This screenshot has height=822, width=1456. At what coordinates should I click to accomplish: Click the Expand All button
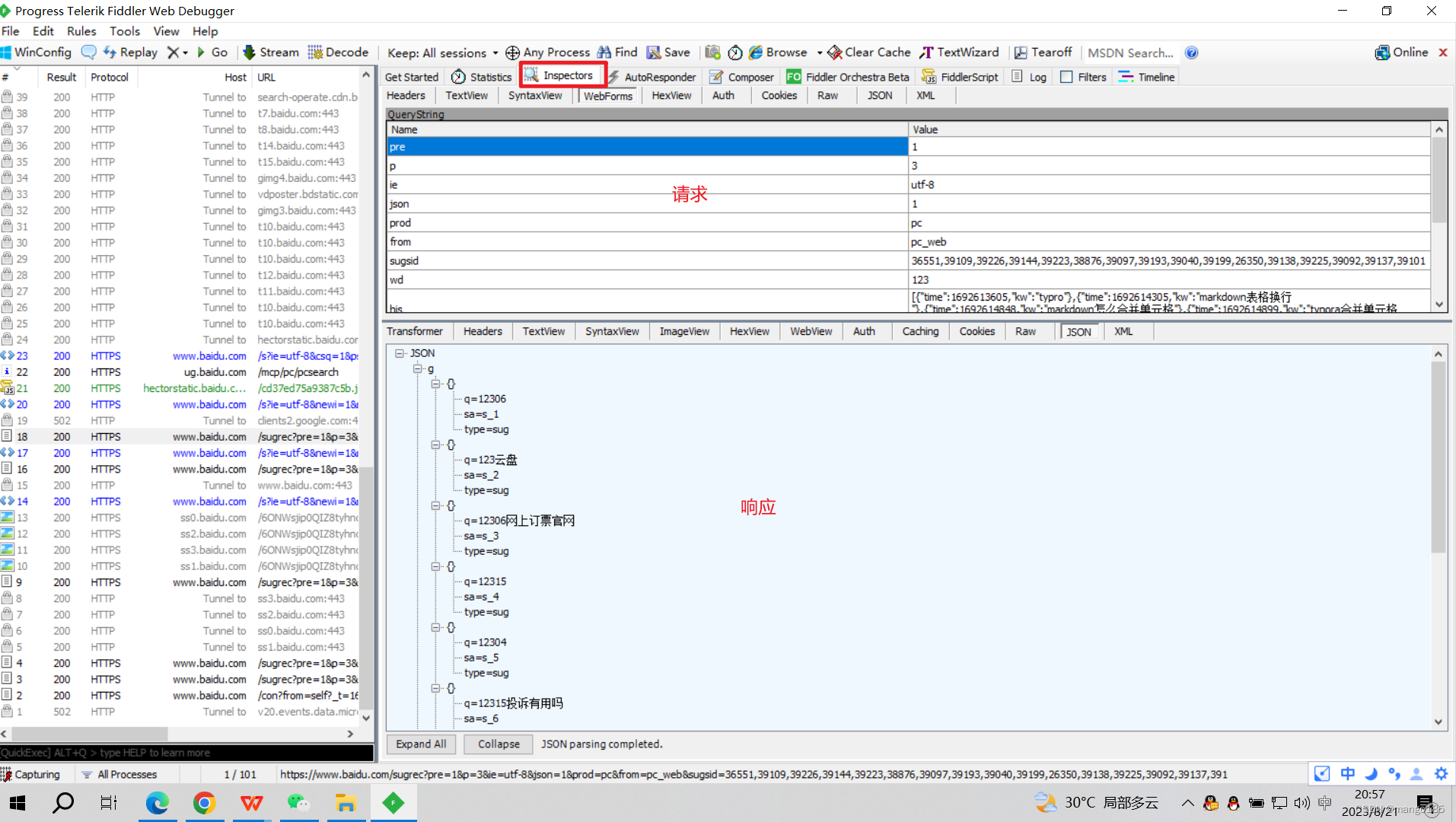click(x=421, y=744)
